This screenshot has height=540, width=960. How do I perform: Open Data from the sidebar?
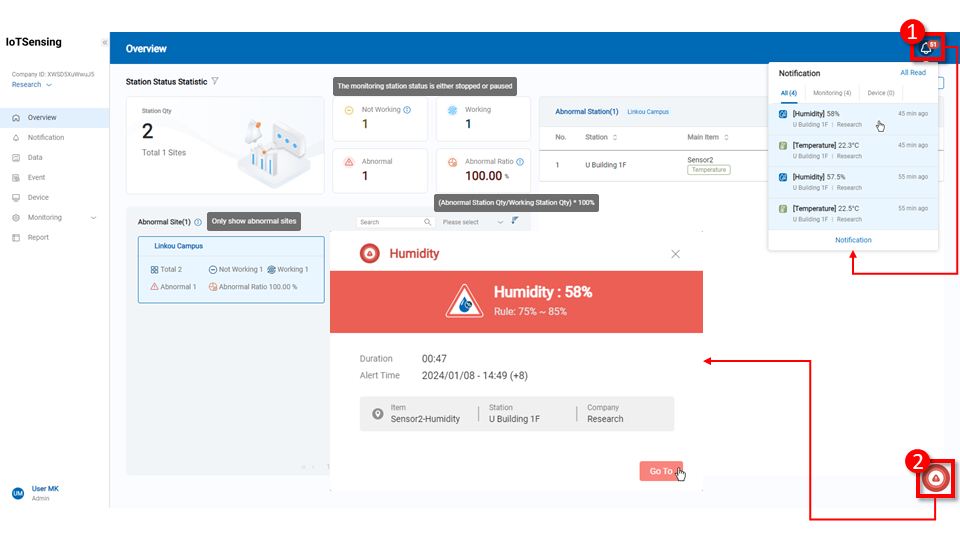35,157
